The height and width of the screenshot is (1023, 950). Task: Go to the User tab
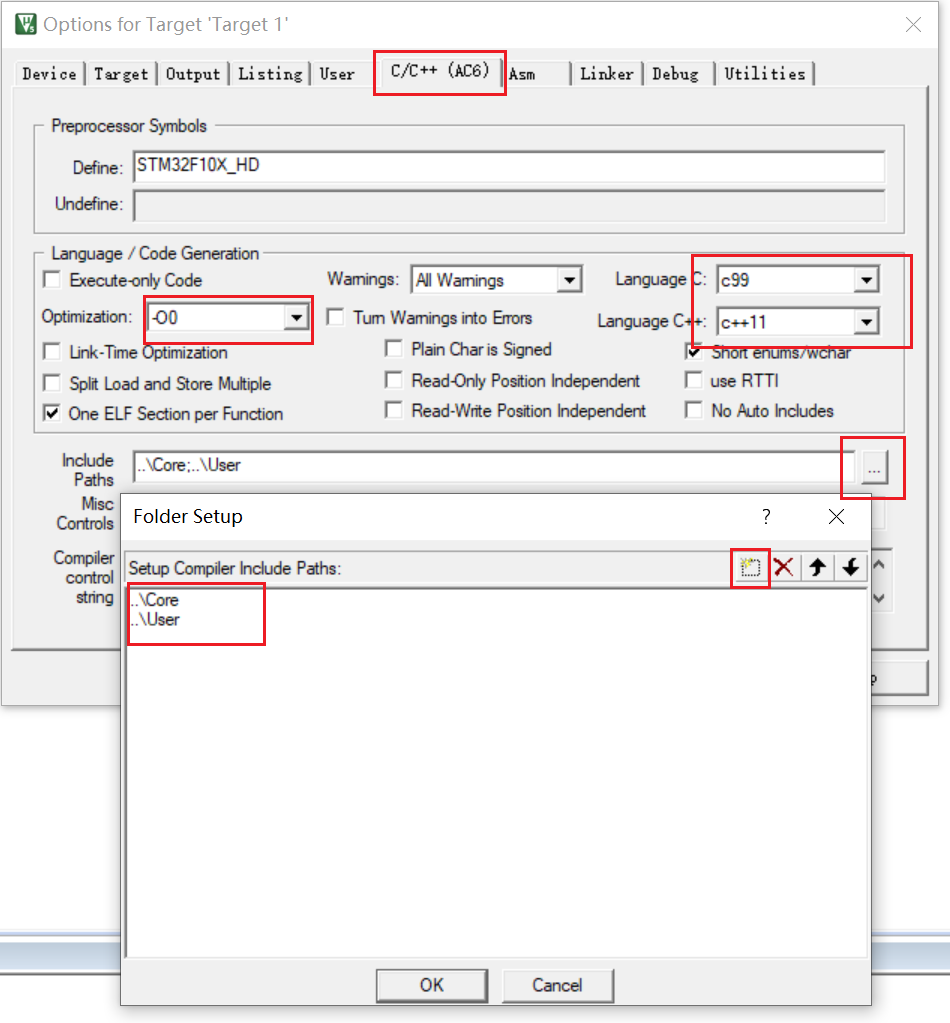(337, 74)
